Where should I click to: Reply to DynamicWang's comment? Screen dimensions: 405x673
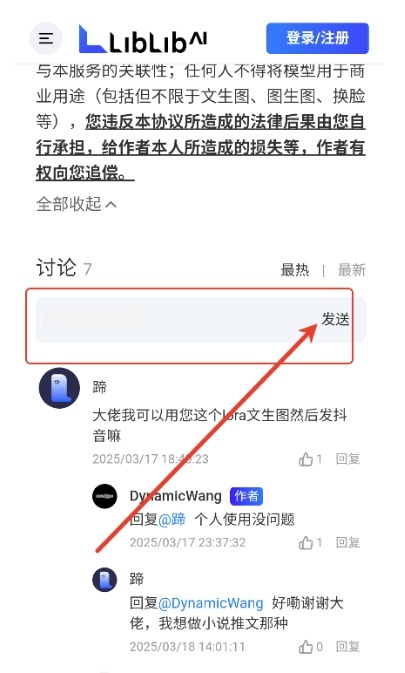click(348, 542)
